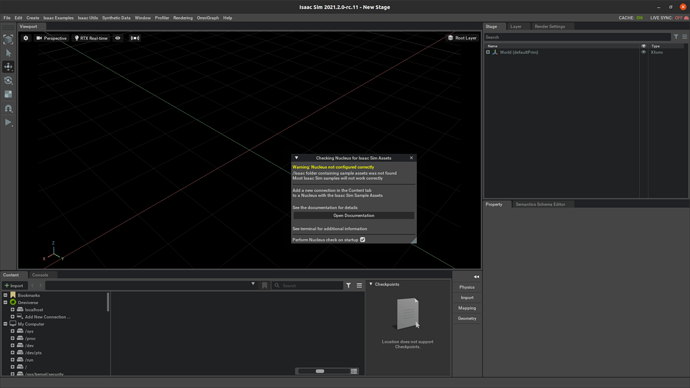Switch to Semantics Schema Editor tab
The image size is (690, 388).
pos(540,205)
